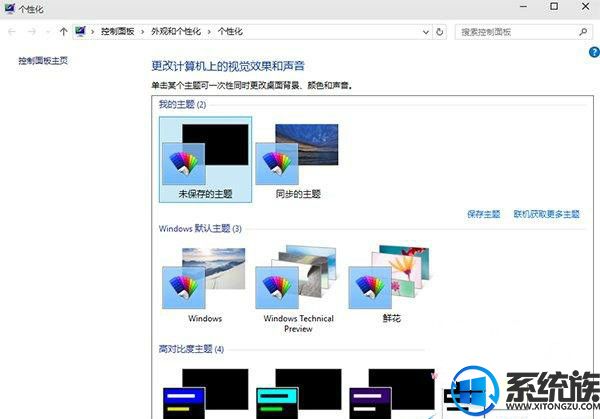Image resolution: width=600 pixels, height=419 pixels.
Task: Click the Windows 默认主题 (3) header
Action: [200, 228]
